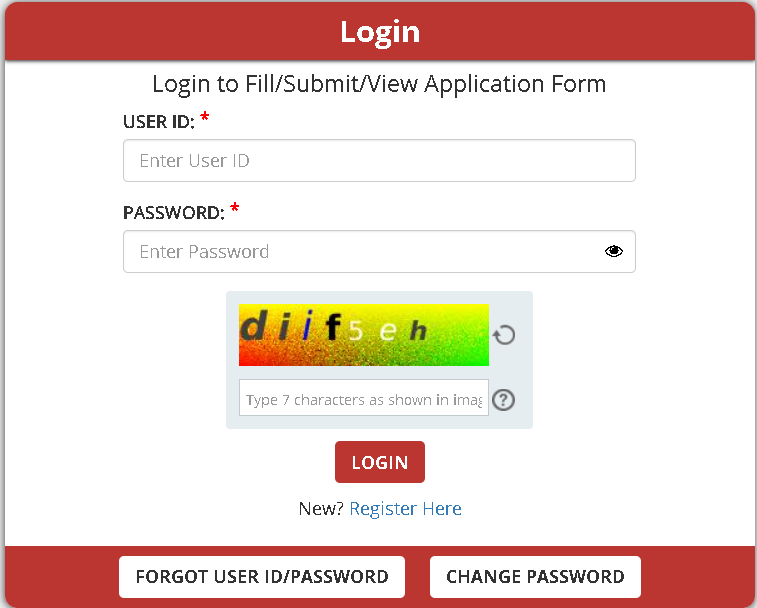Click the red LOGIN button
Image resolution: width=757 pixels, height=608 pixels.
[x=379, y=462]
